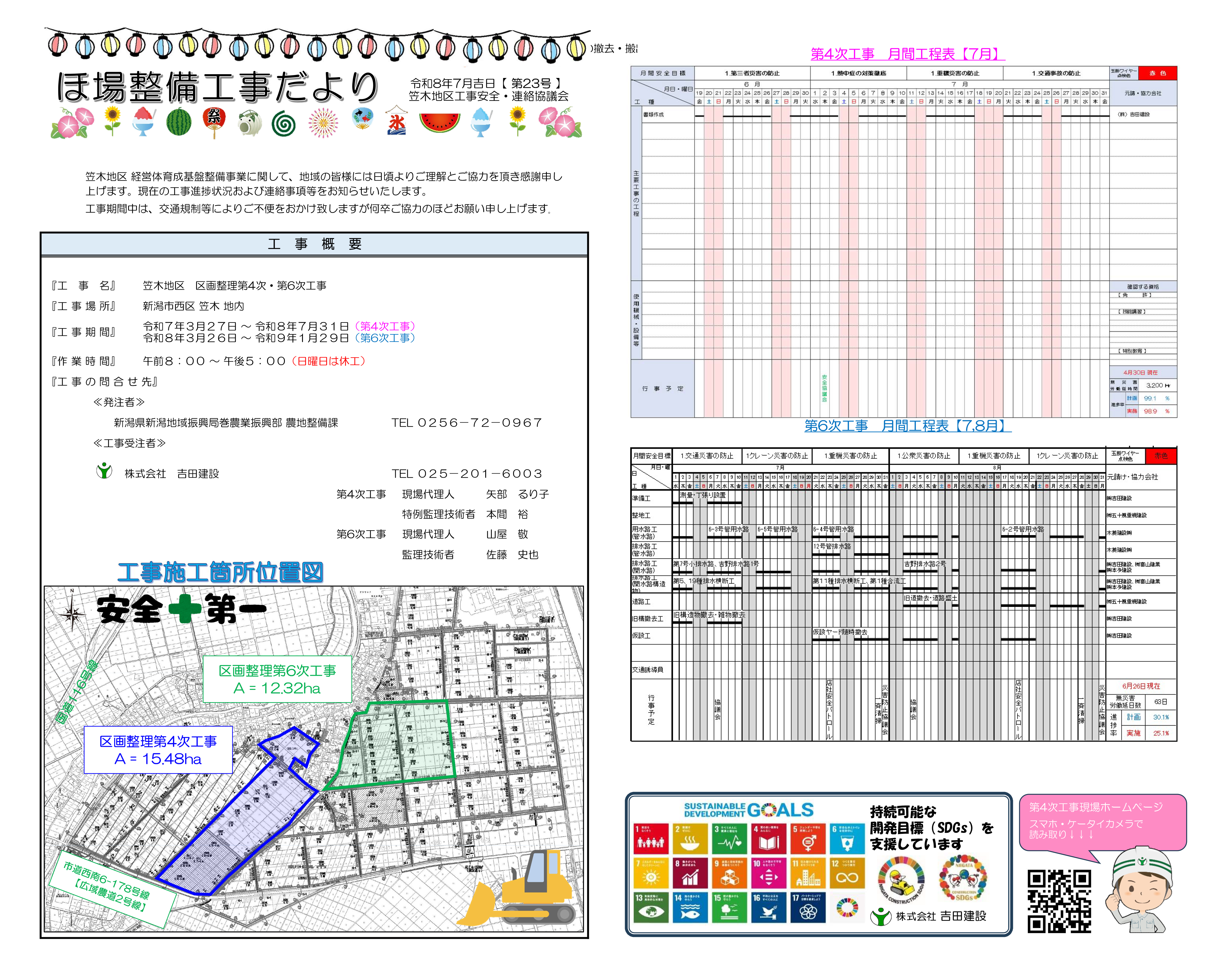
Task: Click the 持続可能な開発目標（SDGs）を支援しています text
Action: tap(931, 828)
